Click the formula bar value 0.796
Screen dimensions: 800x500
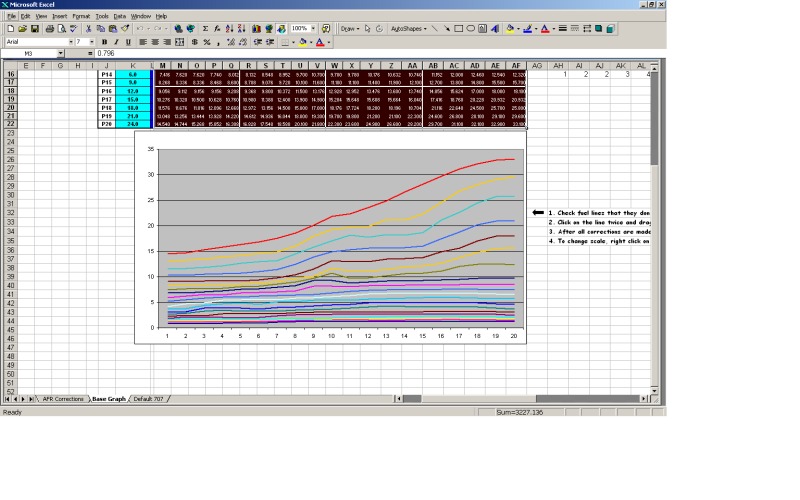[x=106, y=53]
